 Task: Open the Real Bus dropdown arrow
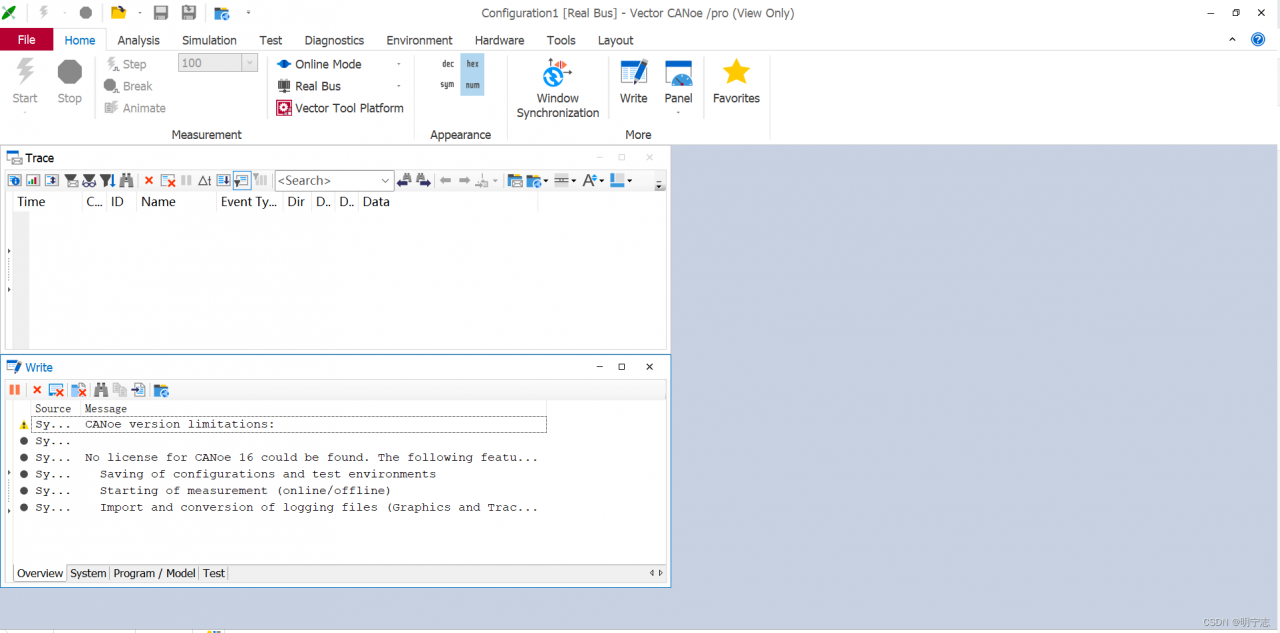point(399,86)
